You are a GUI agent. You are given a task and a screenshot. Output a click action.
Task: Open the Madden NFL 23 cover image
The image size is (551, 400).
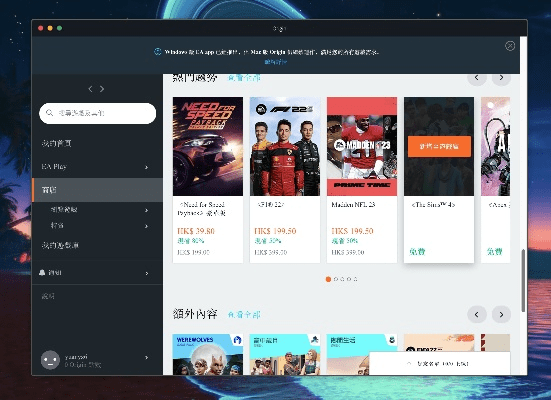362,146
